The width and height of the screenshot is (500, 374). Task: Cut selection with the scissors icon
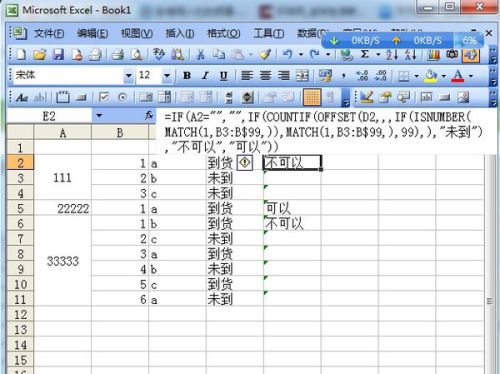[200, 54]
